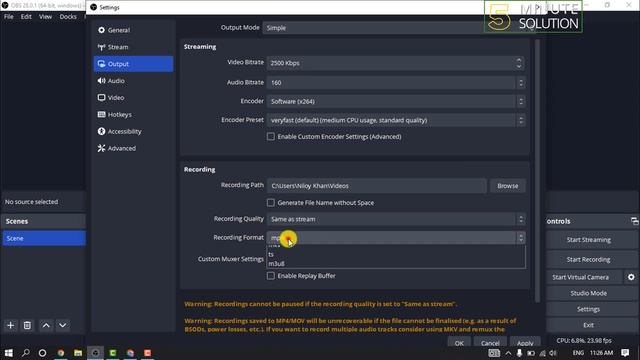
Task: Toggle Studio Mode in Controls
Action: coord(589,293)
